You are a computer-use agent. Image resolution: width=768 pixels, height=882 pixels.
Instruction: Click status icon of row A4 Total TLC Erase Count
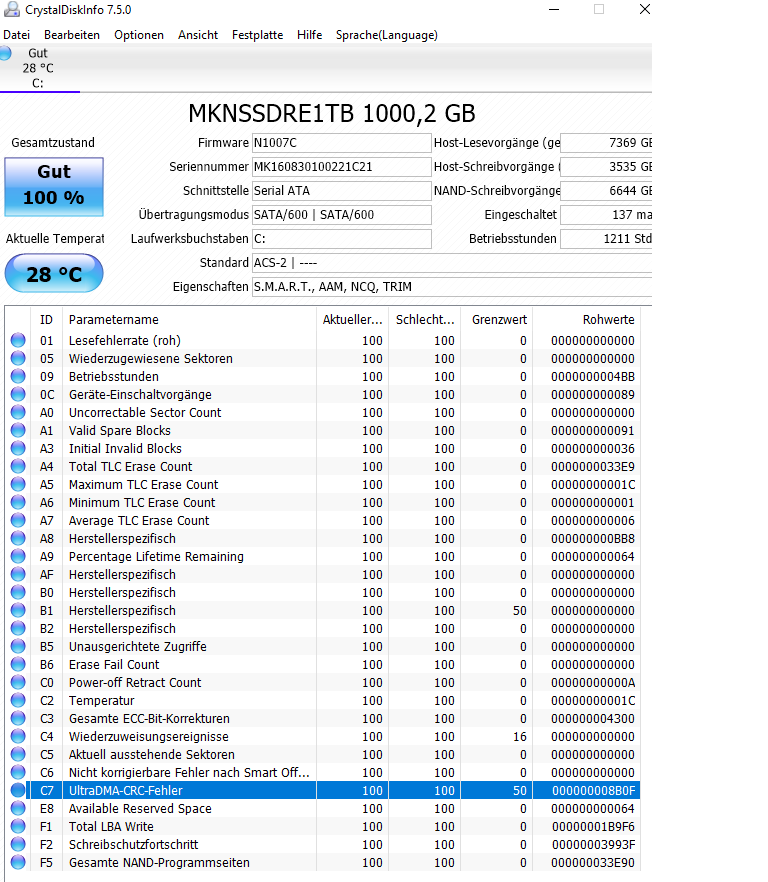point(18,466)
